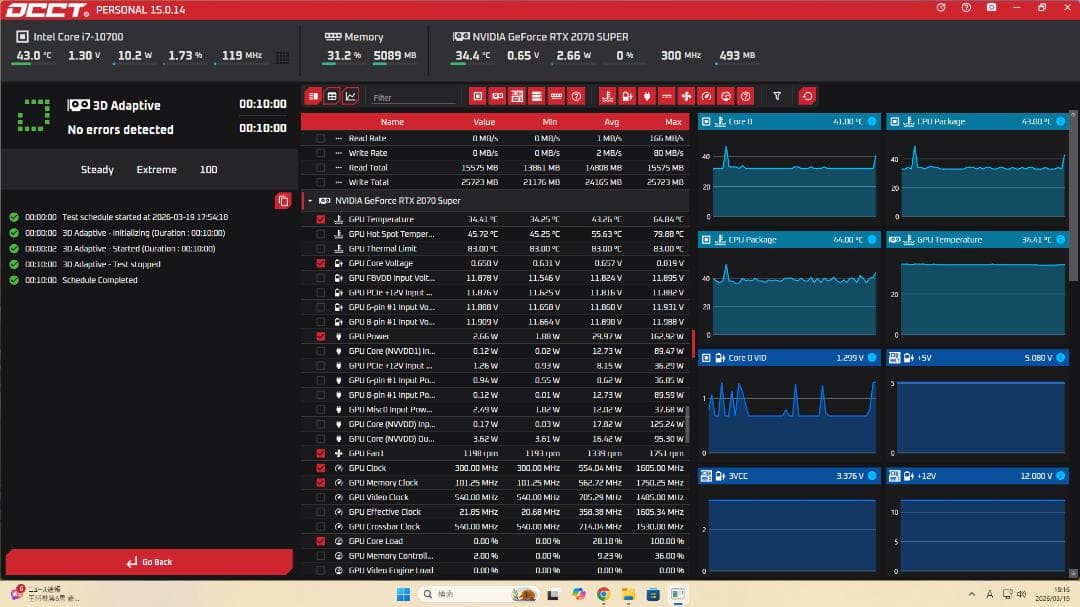Toggle unknown sensor type question filter

[745, 96]
